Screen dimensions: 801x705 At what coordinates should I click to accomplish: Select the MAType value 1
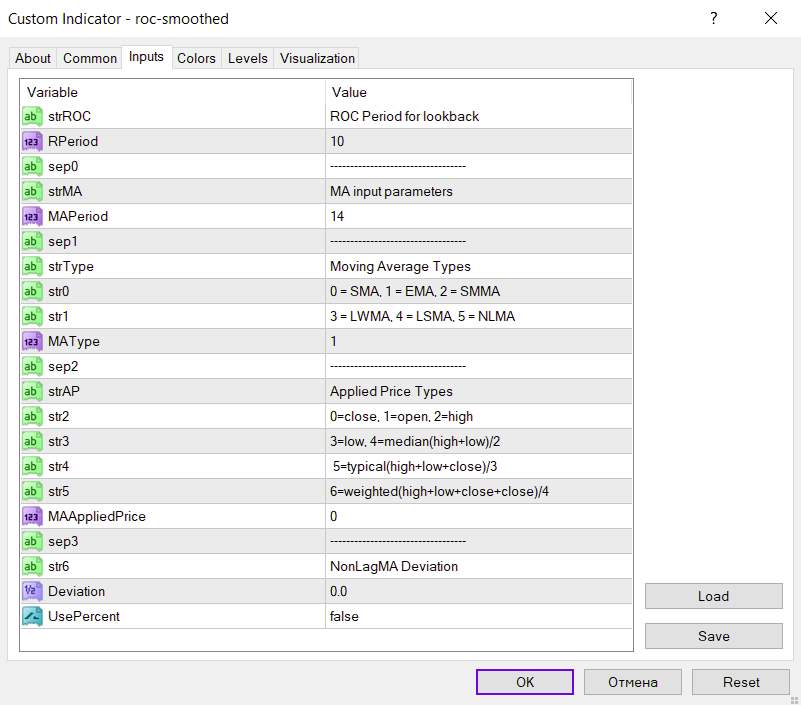(x=334, y=342)
